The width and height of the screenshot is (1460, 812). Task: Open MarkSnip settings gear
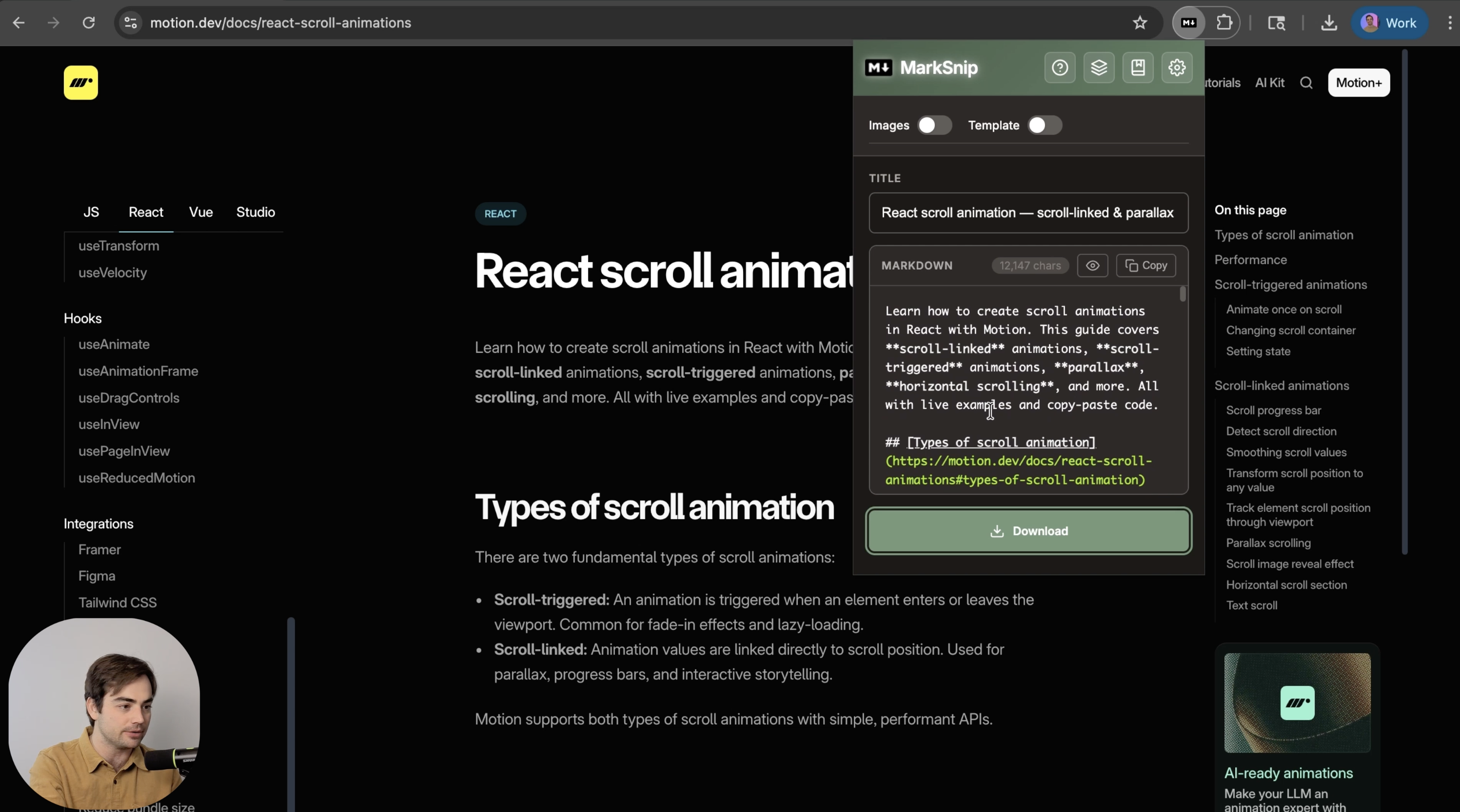tap(1177, 67)
